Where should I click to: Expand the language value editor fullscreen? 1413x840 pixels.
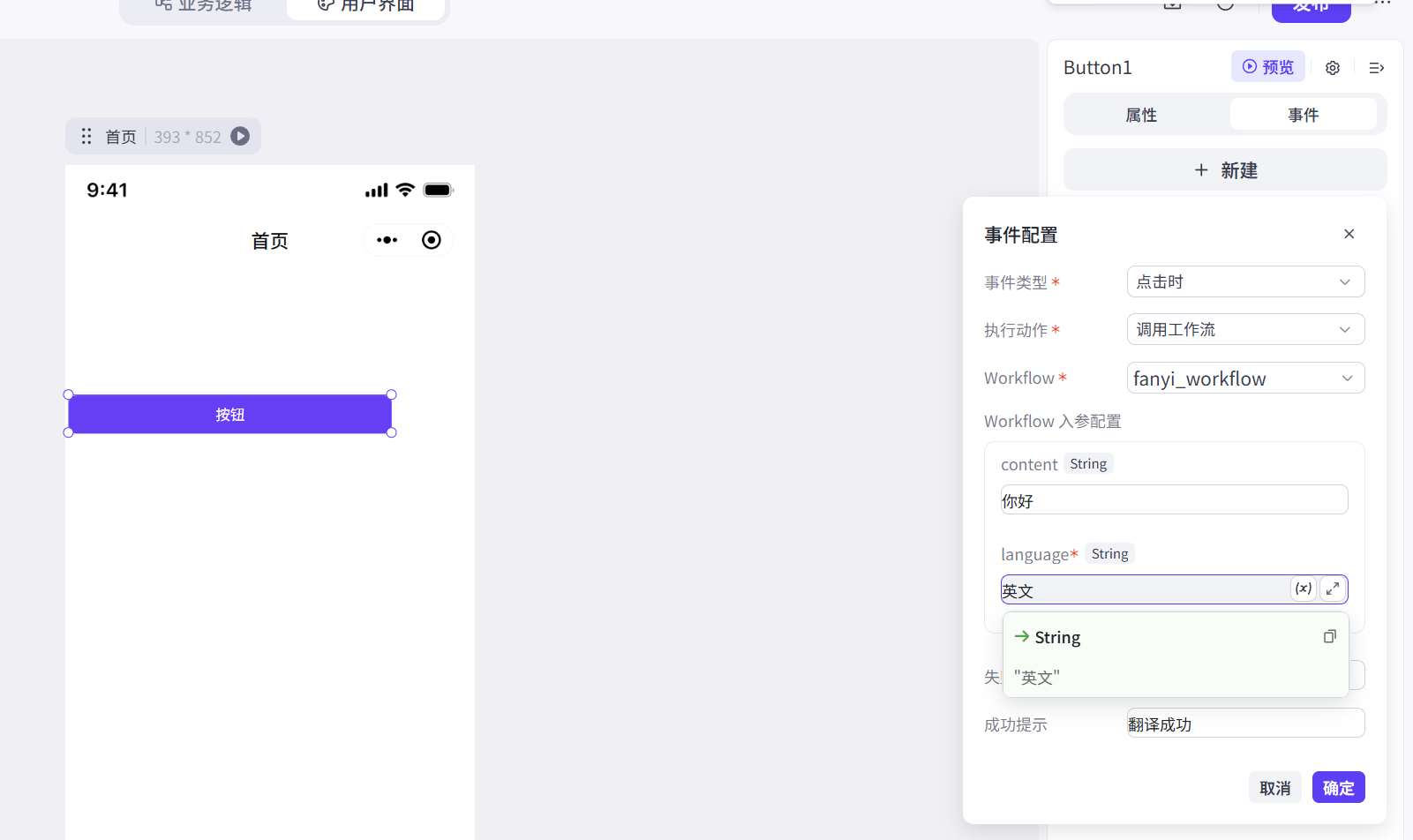click(1333, 589)
